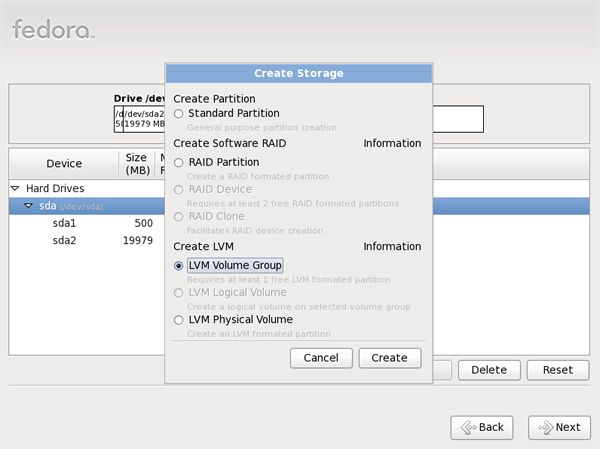Viewport: 600px width, 449px height.
Task: Select the RAID Device radio button
Action: coord(178,189)
